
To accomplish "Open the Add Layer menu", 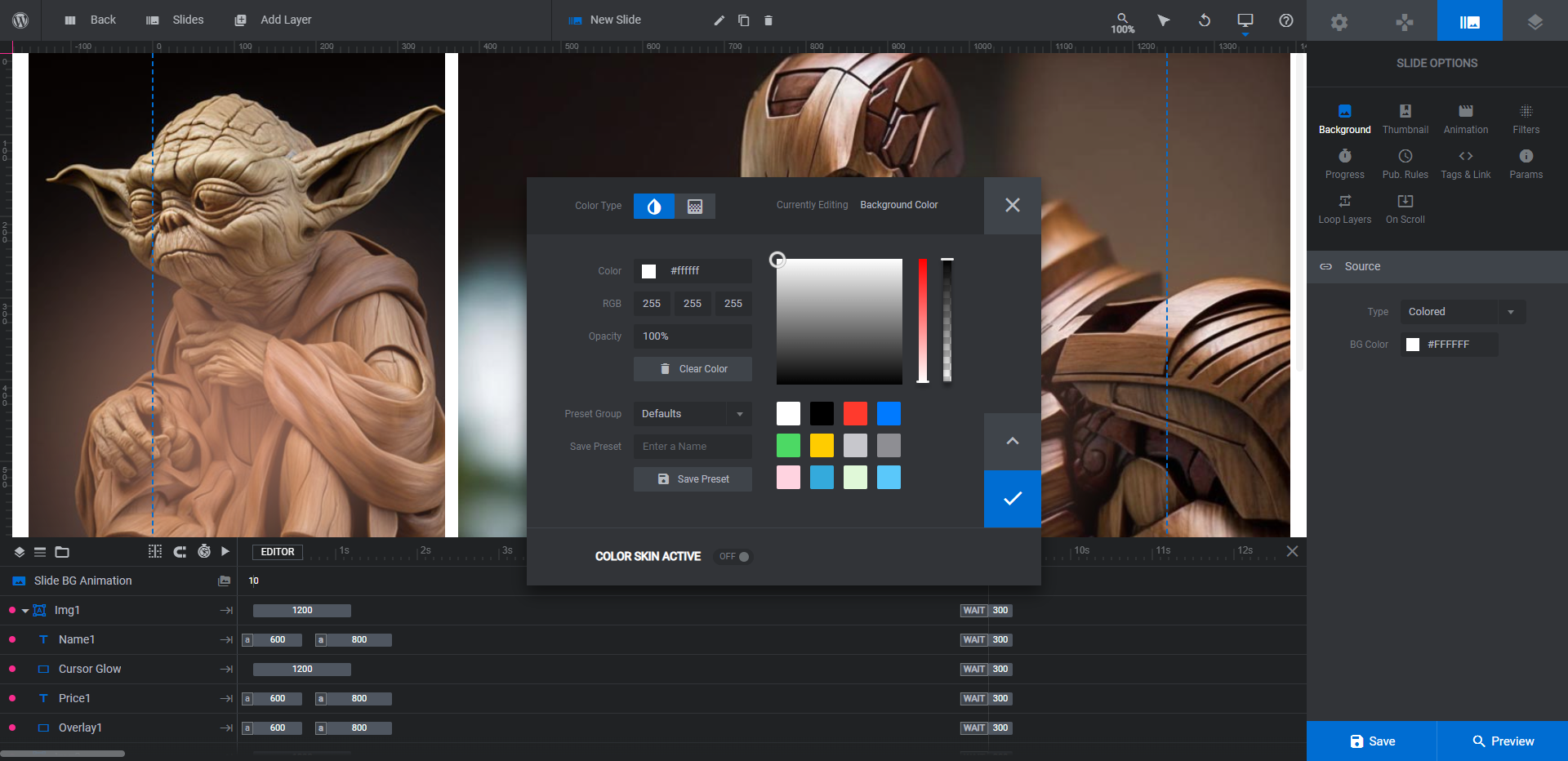I will [x=273, y=20].
